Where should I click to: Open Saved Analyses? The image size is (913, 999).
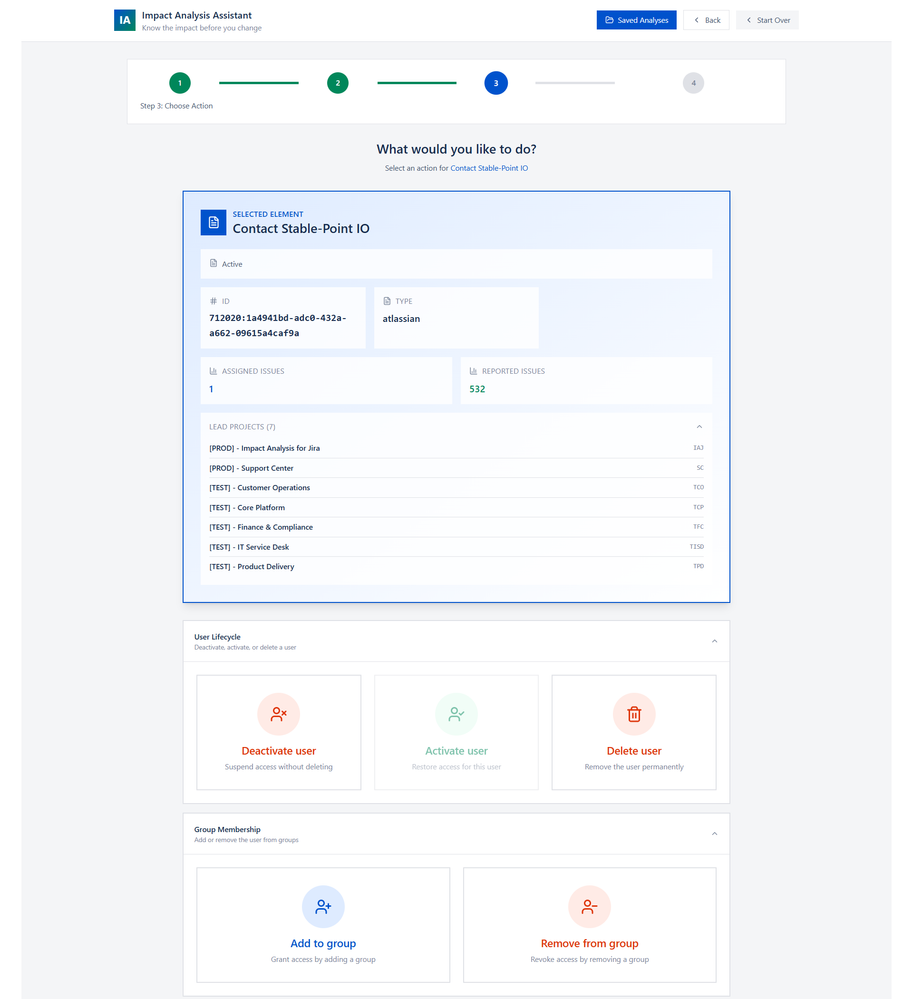(636, 19)
